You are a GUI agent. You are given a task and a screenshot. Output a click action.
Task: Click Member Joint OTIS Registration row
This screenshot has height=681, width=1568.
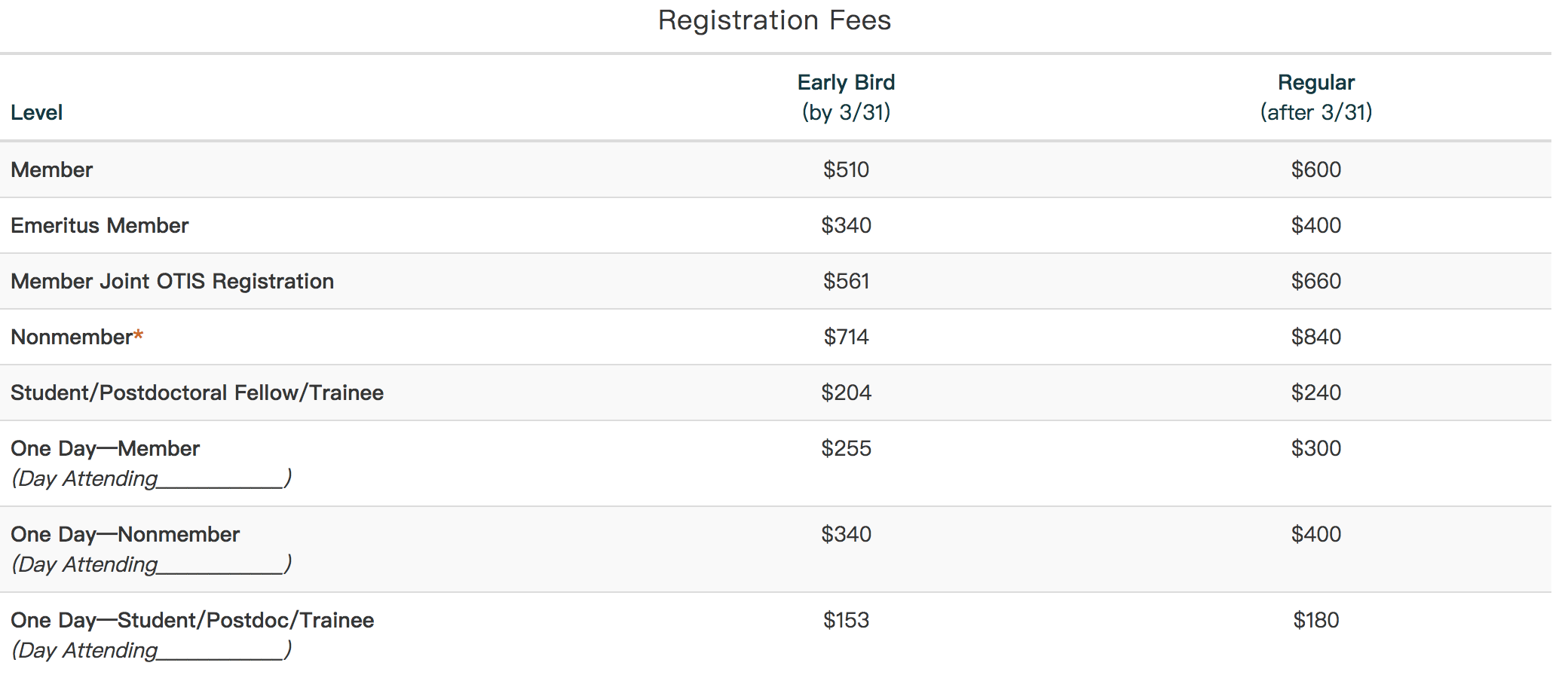776,281
